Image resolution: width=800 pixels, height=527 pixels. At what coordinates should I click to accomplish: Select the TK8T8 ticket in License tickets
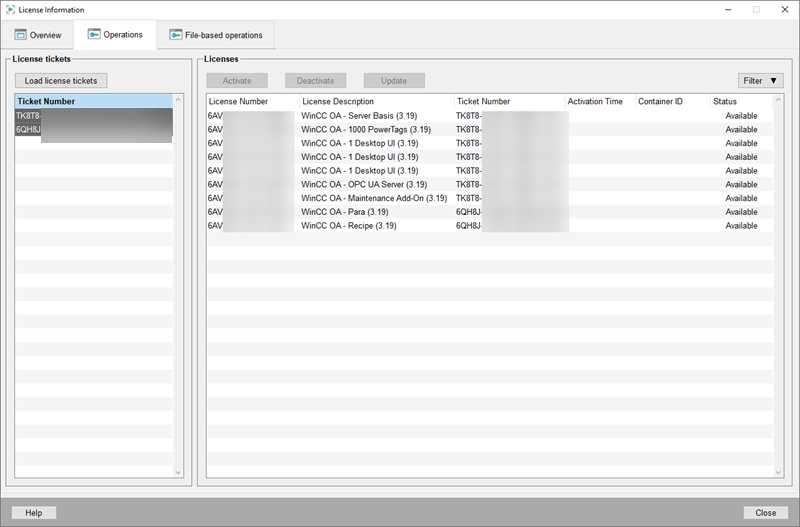(94, 115)
